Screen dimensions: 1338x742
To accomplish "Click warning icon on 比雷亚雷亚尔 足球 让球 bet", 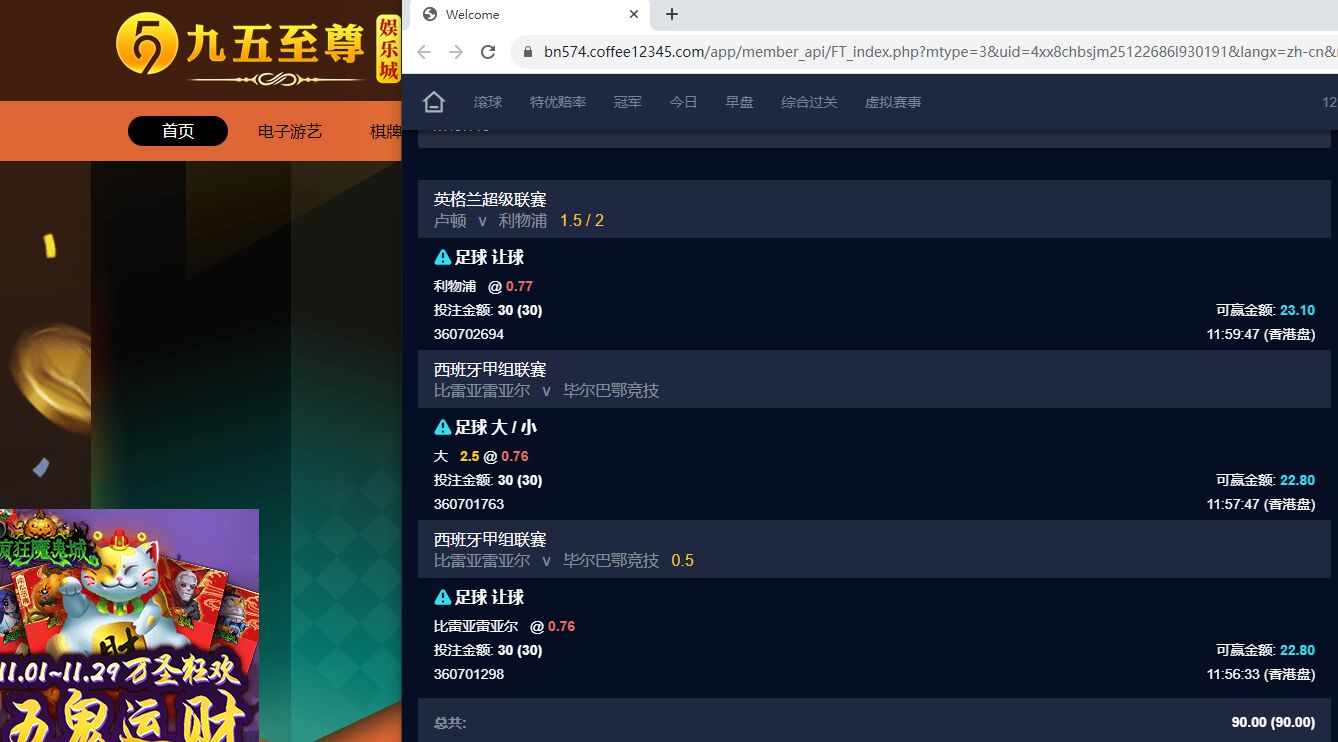I will pyautogui.click(x=442, y=598).
